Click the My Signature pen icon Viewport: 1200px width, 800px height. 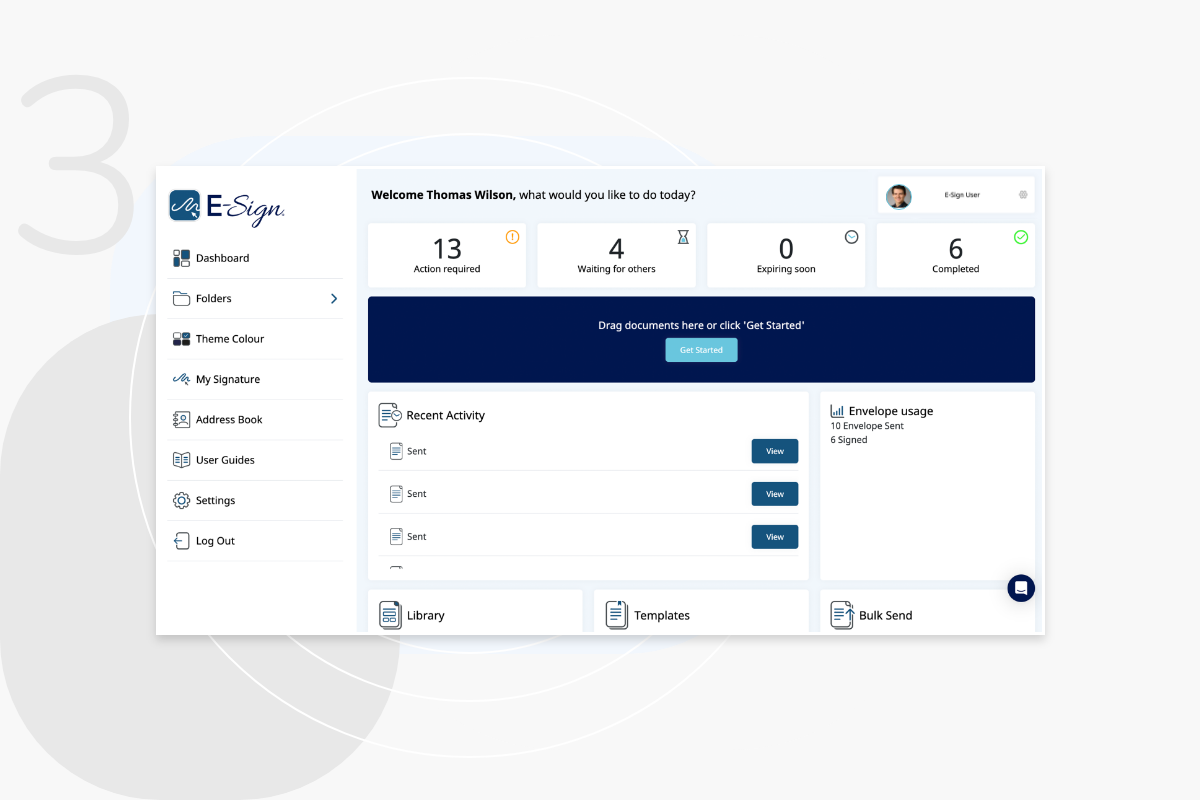[x=181, y=379]
